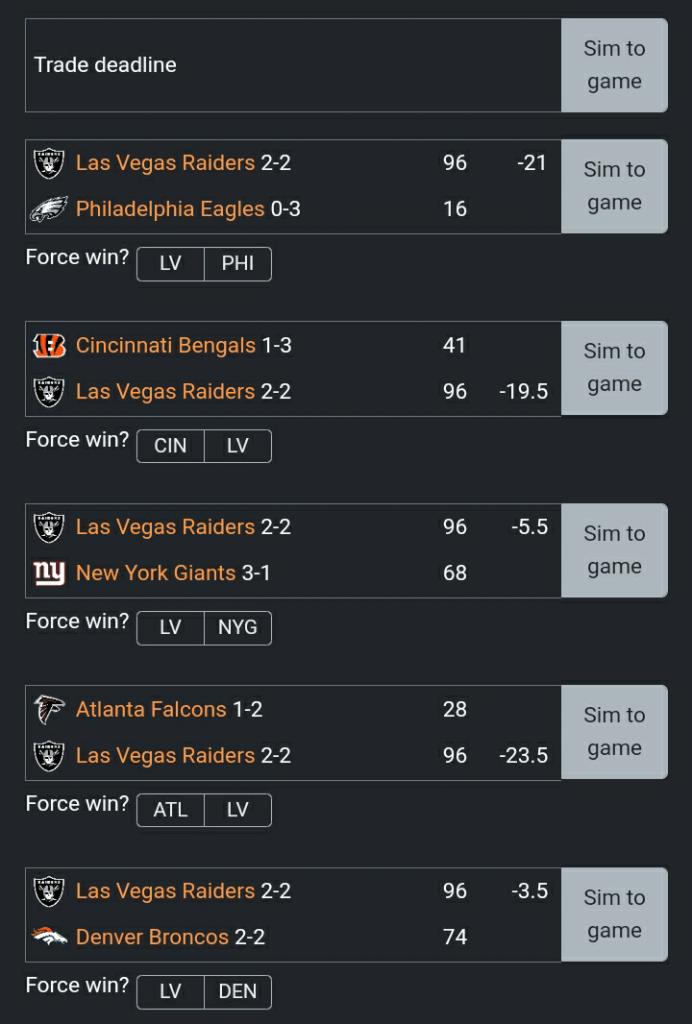Click Raiders logo in Giants matchup

pos(49,527)
